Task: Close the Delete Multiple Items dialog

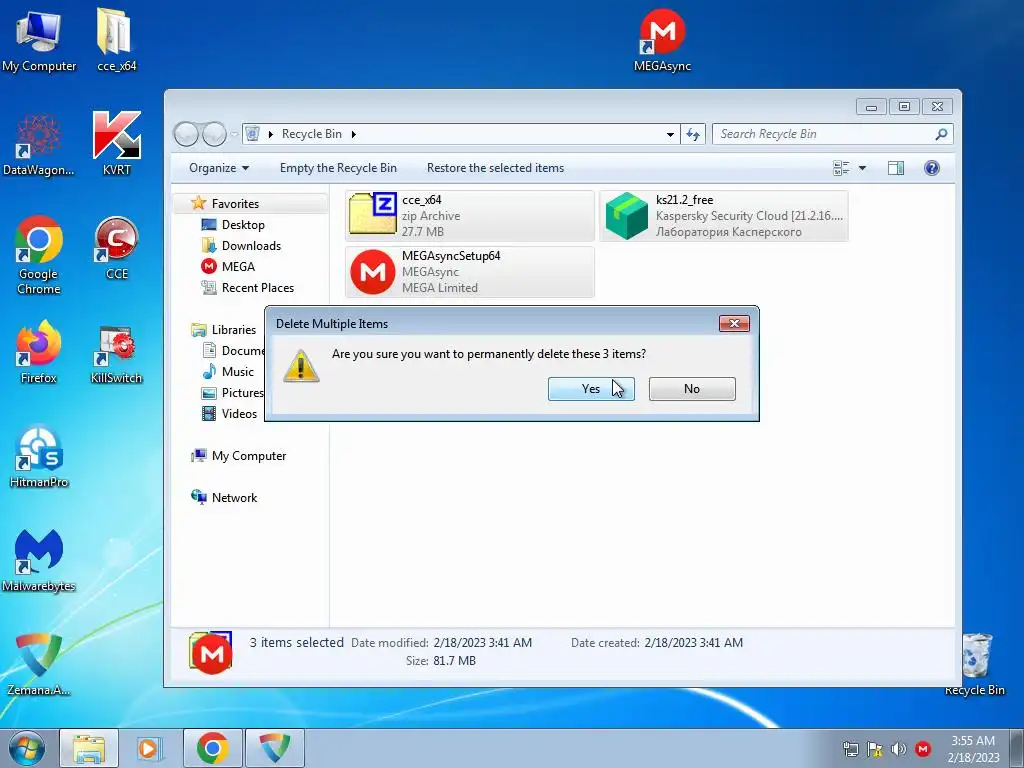Action: [734, 323]
